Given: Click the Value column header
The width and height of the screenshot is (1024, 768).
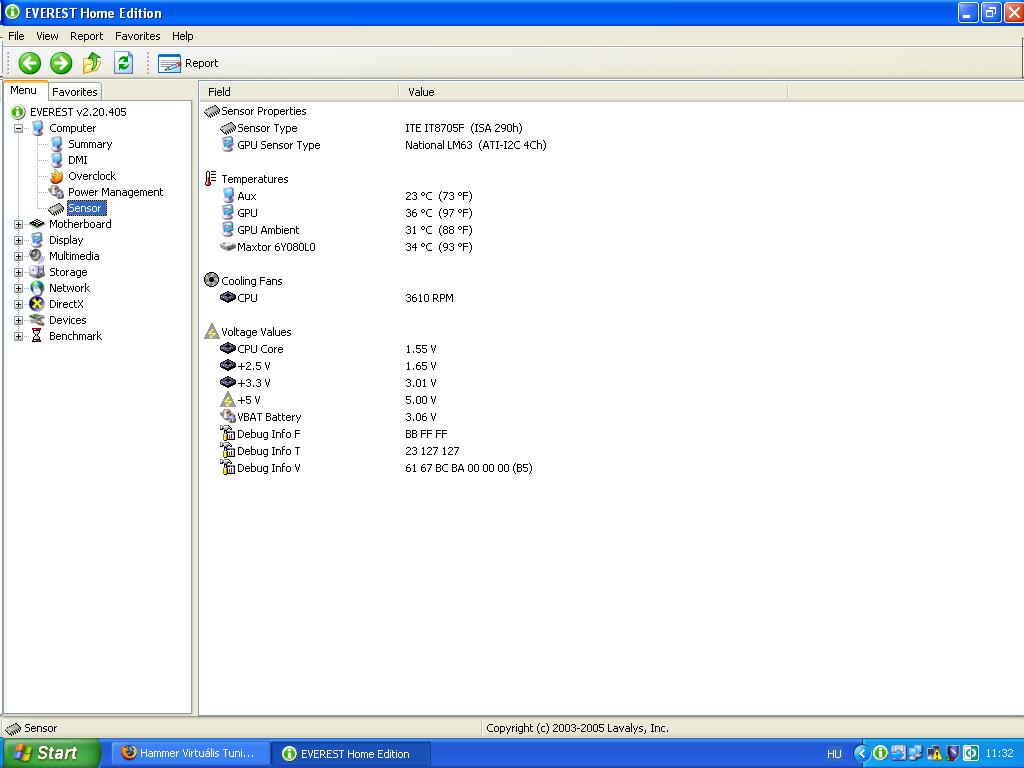Looking at the screenshot, I should pyautogui.click(x=593, y=92).
